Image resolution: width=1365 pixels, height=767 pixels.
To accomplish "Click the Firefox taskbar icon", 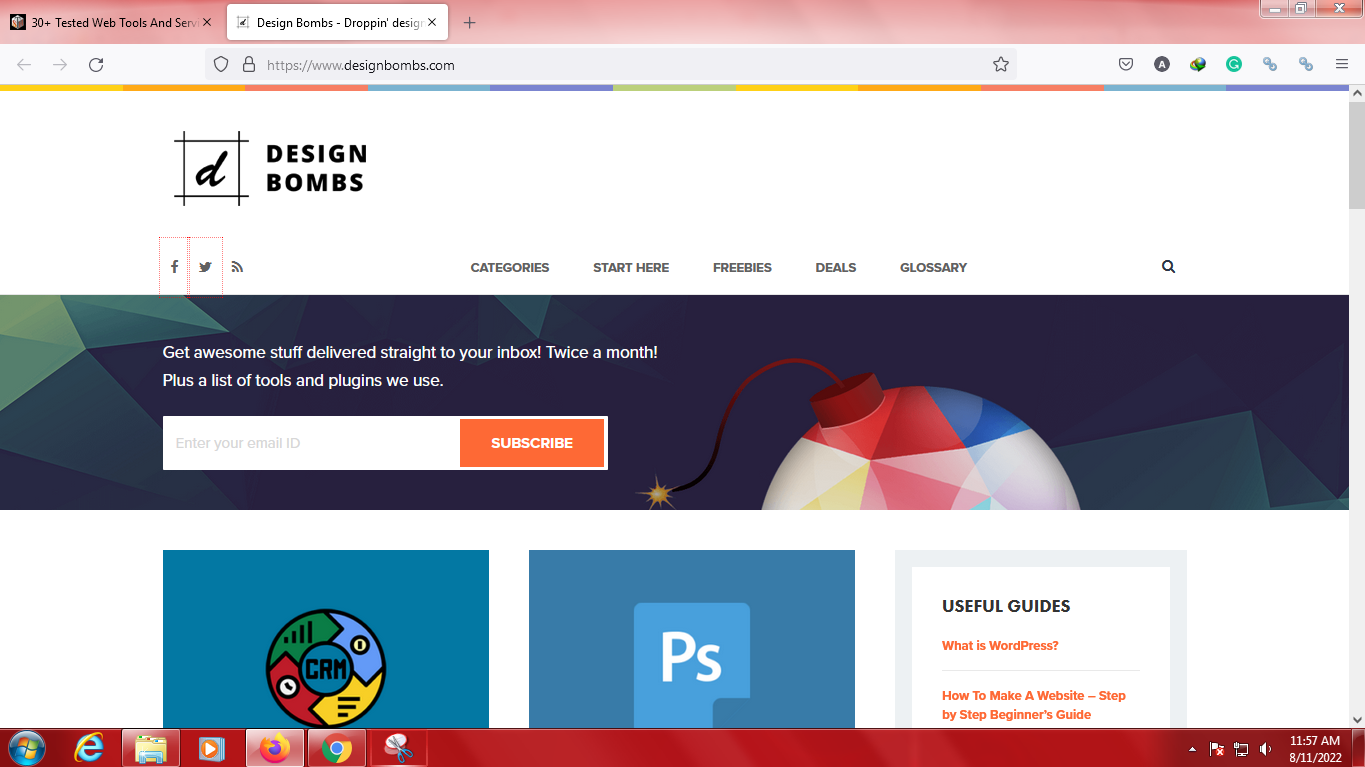I will tap(274, 748).
